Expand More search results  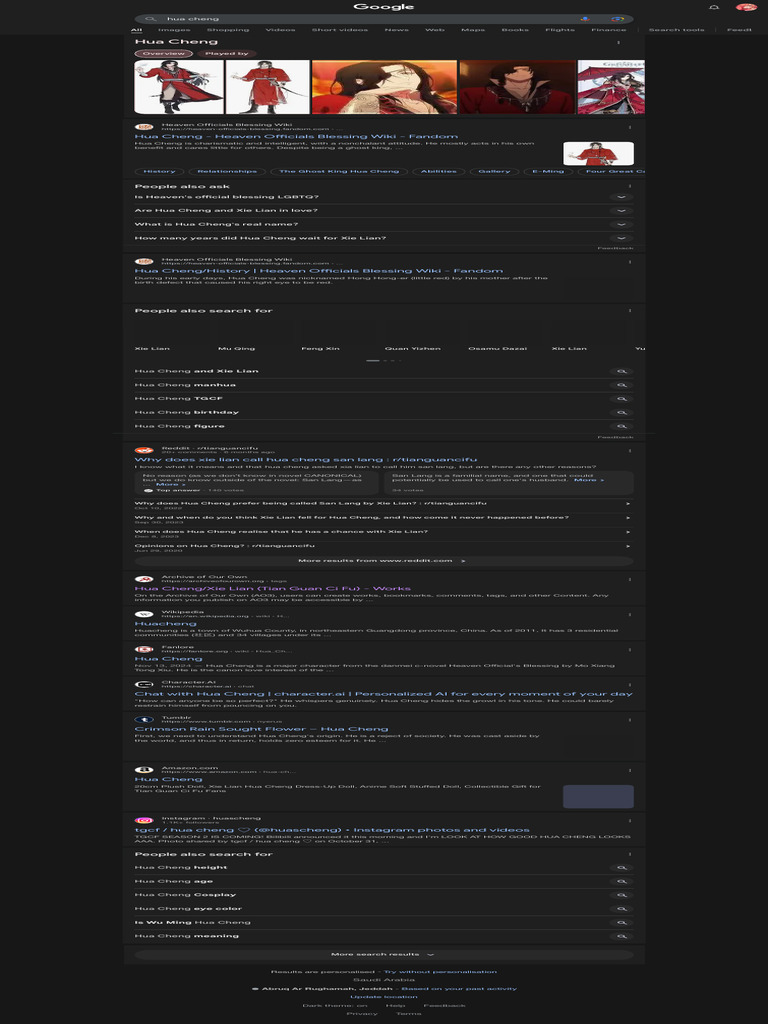tap(384, 954)
